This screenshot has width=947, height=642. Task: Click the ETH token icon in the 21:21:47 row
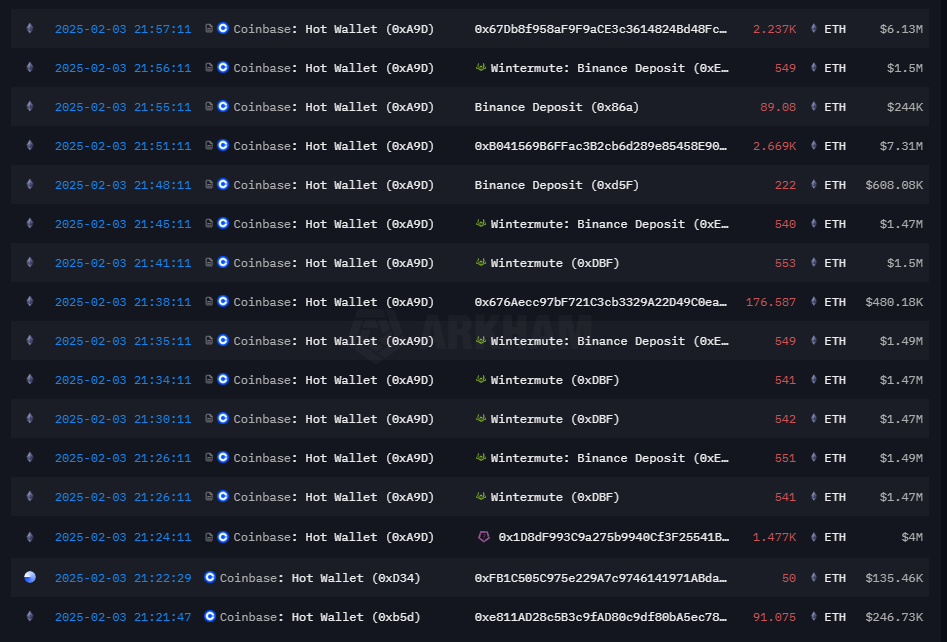click(813, 616)
